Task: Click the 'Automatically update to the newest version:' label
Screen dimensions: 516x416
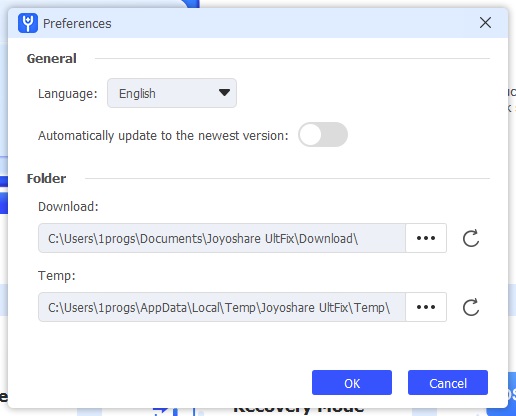Action: (163, 136)
